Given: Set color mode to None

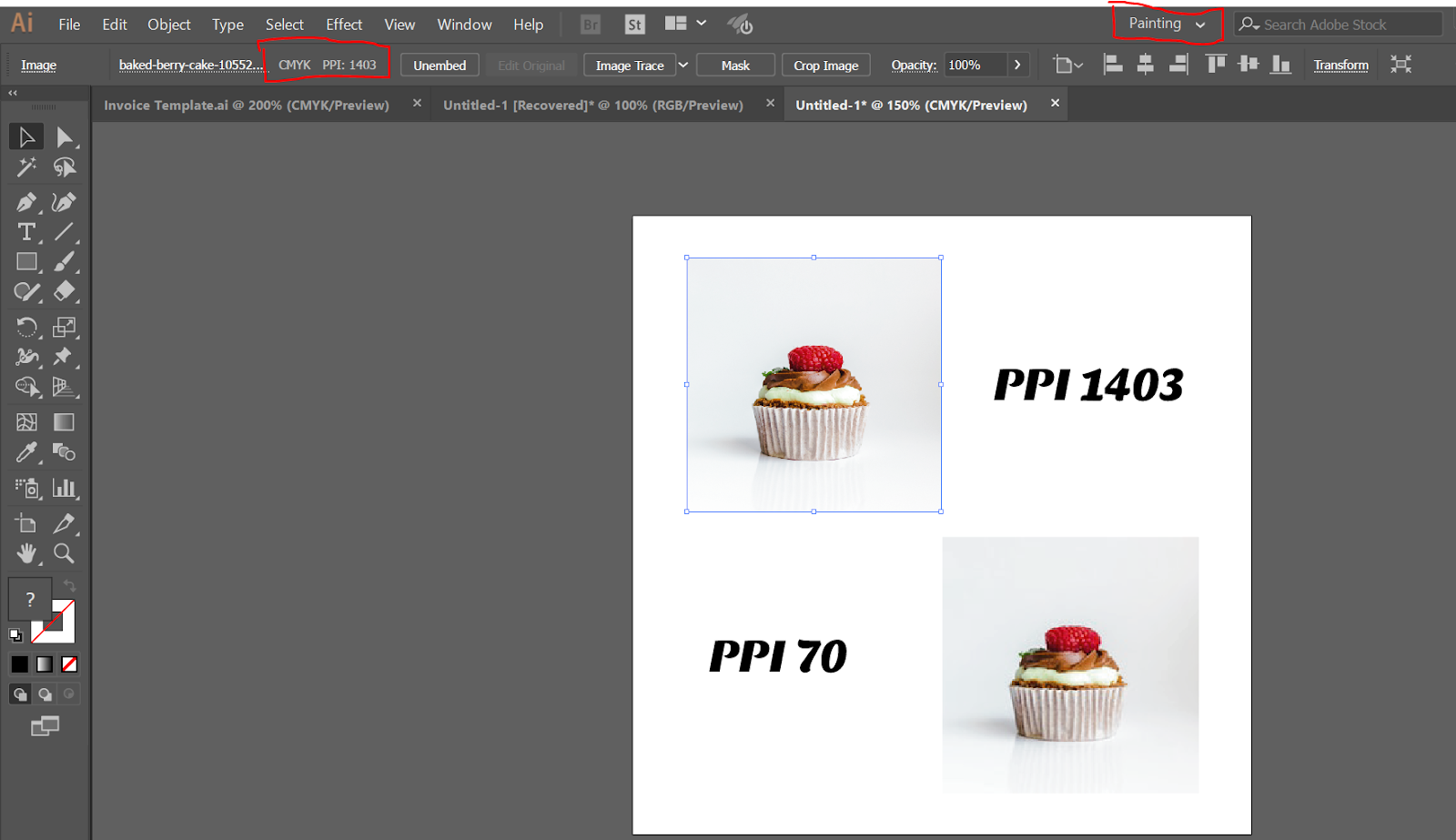Looking at the screenshot, I should click(69, 664).
